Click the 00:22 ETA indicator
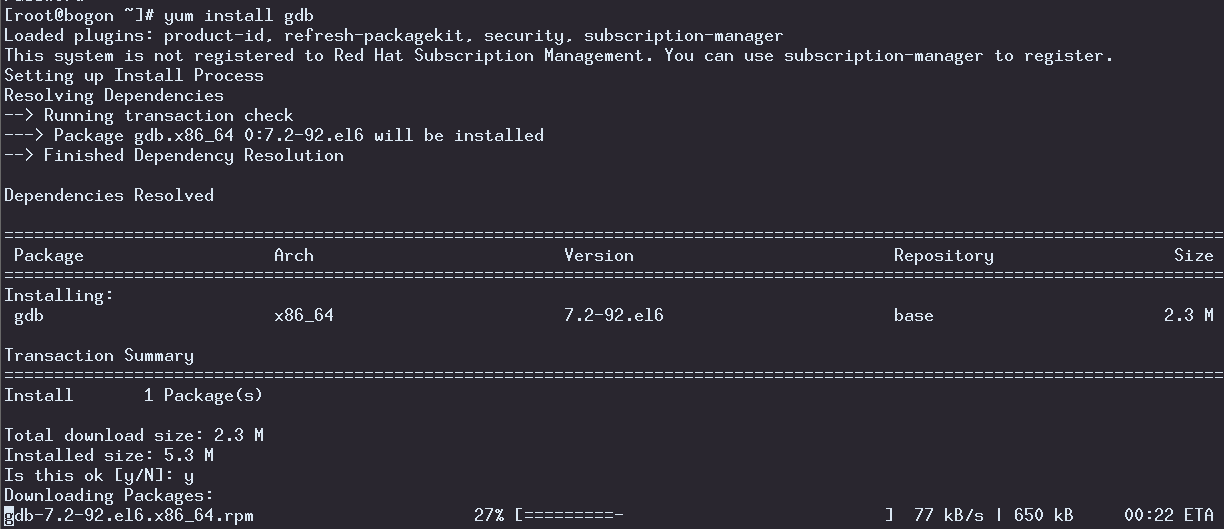1224x529 pixels. click(1169, 516)
